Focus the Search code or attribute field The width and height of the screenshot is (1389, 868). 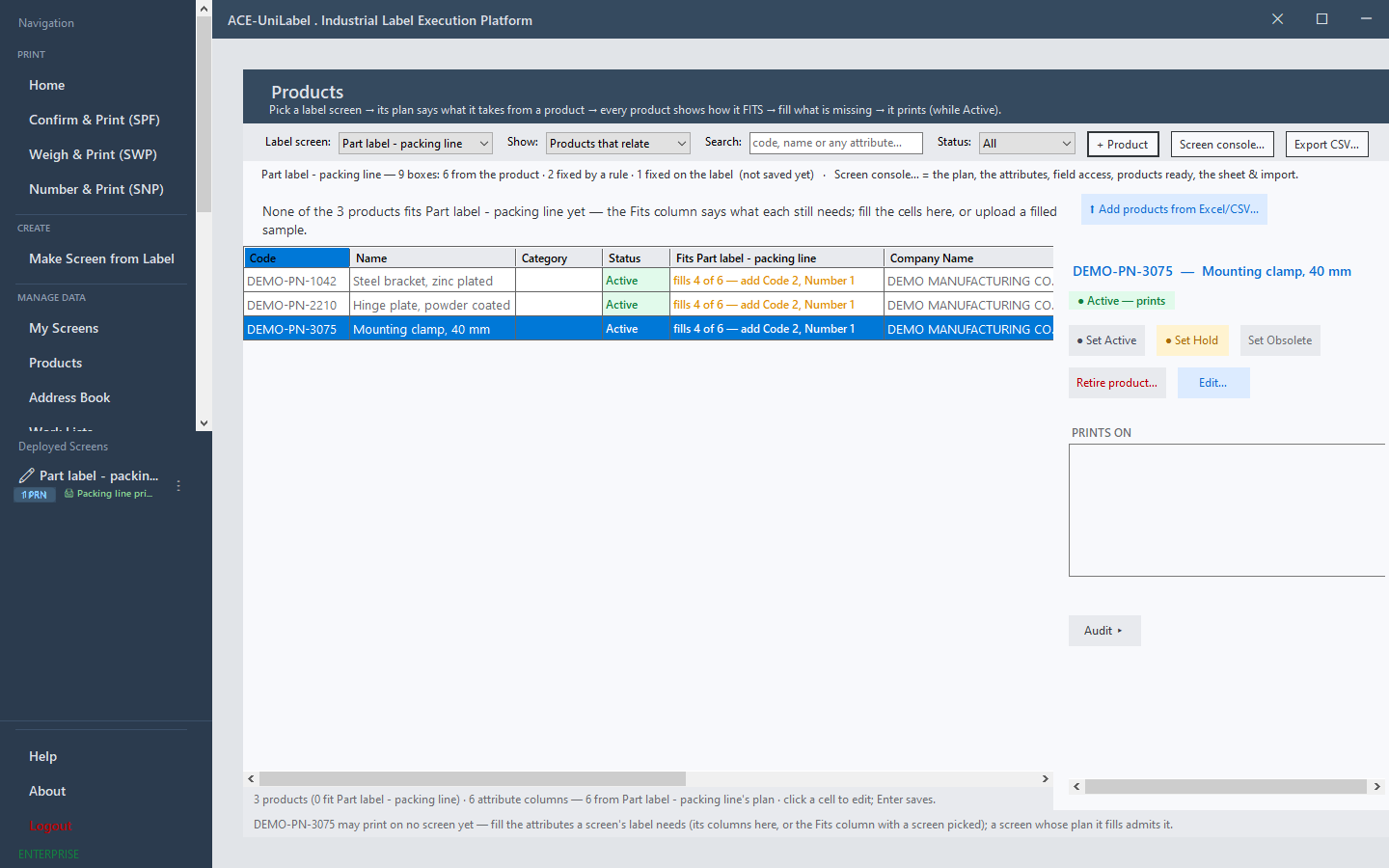coord(836,143)
